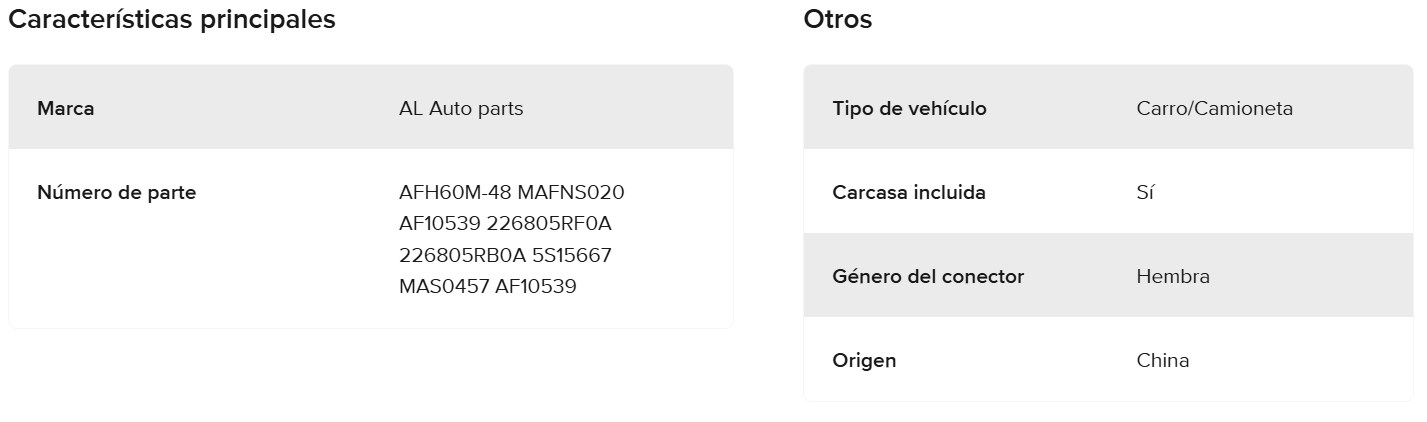
Task: Click part number 226805RF0A
Action: pyautogui.click(x=548, y=223)
